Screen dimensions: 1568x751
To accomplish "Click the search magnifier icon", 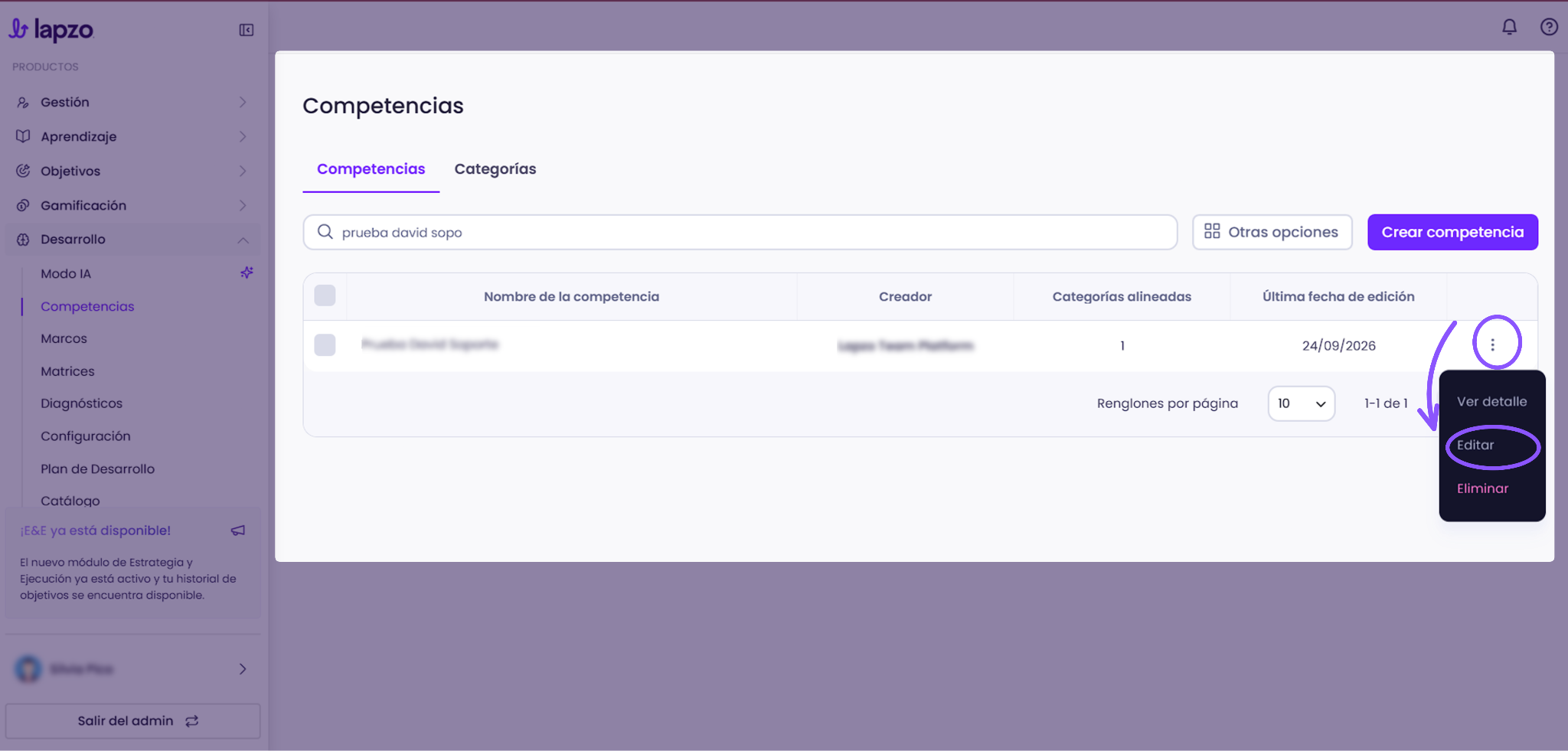I will [325, 232].
